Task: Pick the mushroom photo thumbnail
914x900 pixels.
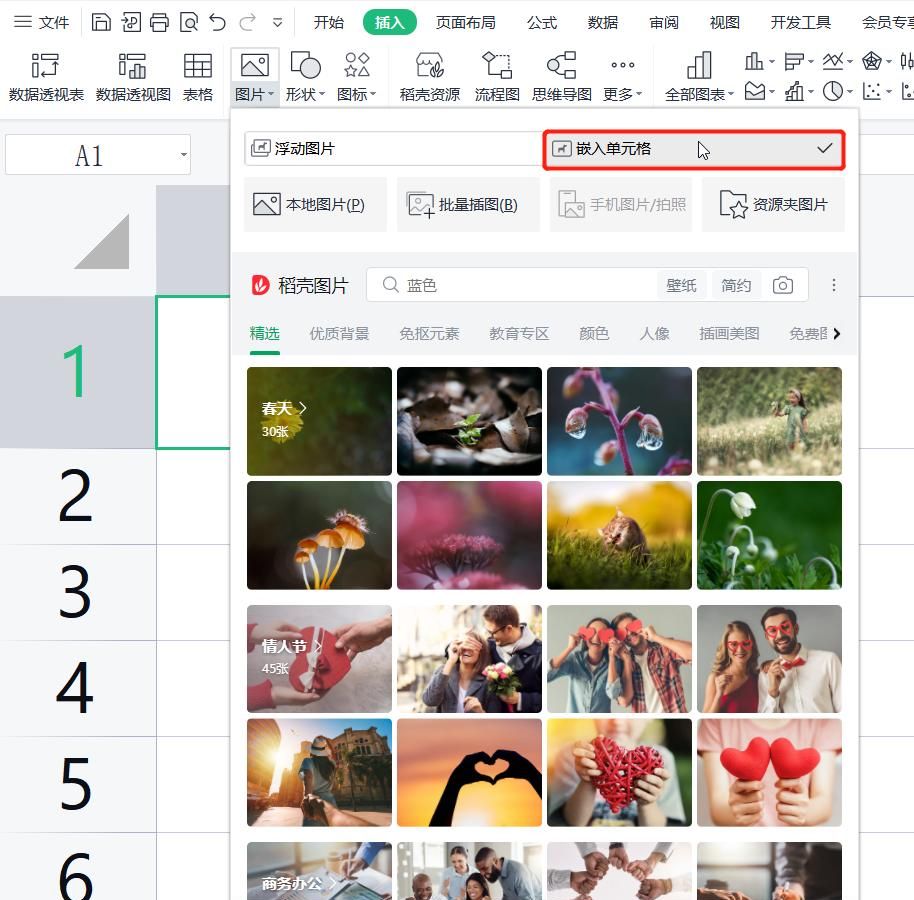Action: pos(319,535)
